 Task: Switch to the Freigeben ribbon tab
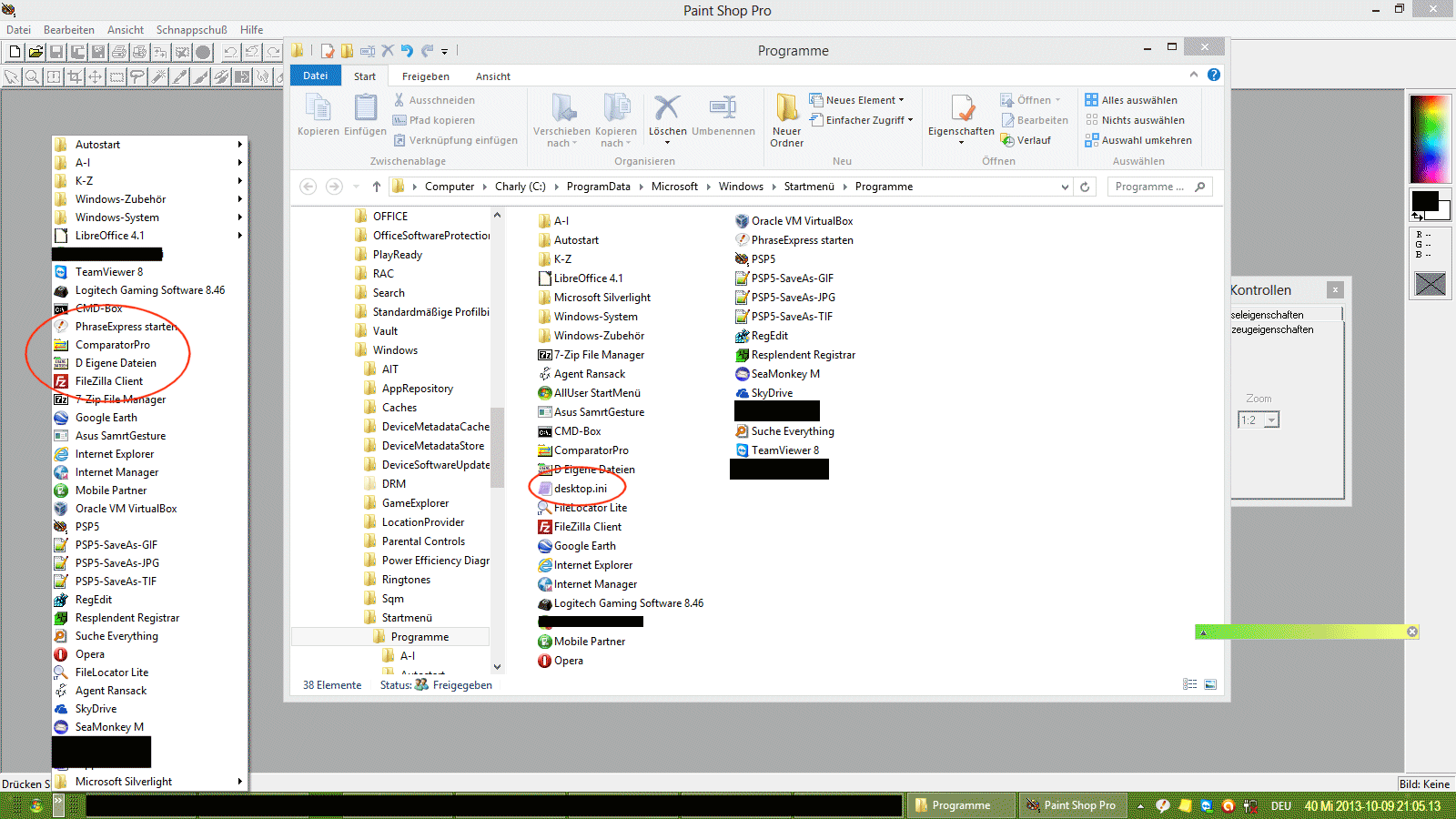pyautogui.click(x=426, y=76)
